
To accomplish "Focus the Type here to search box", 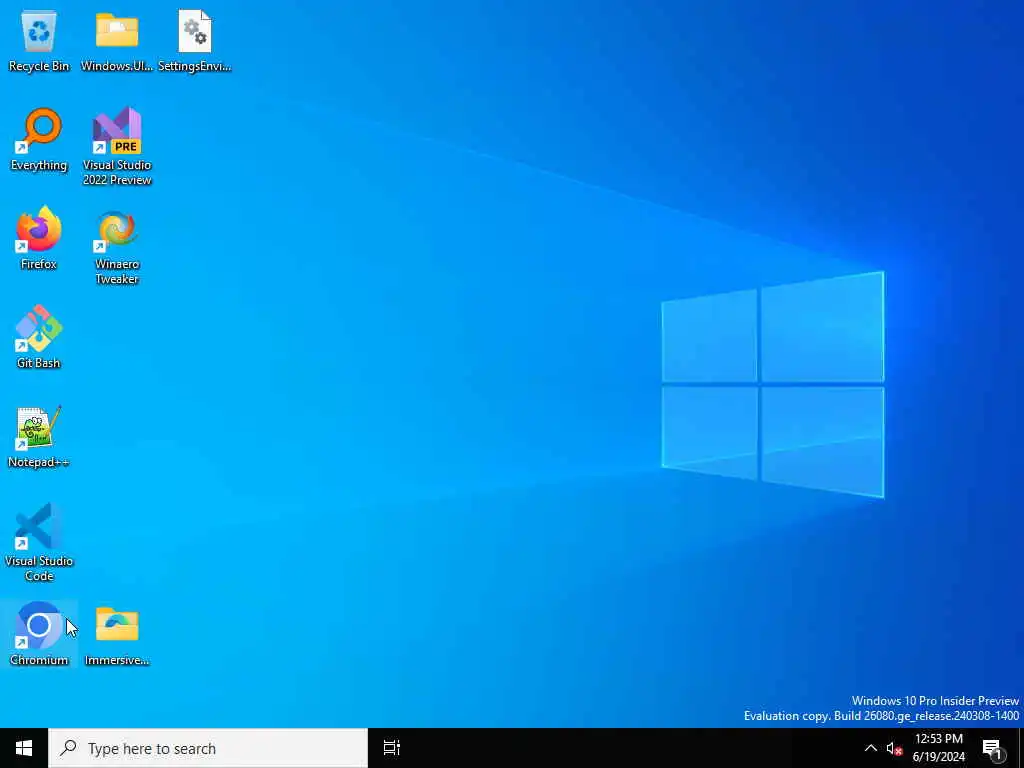I will click(208, 748).
